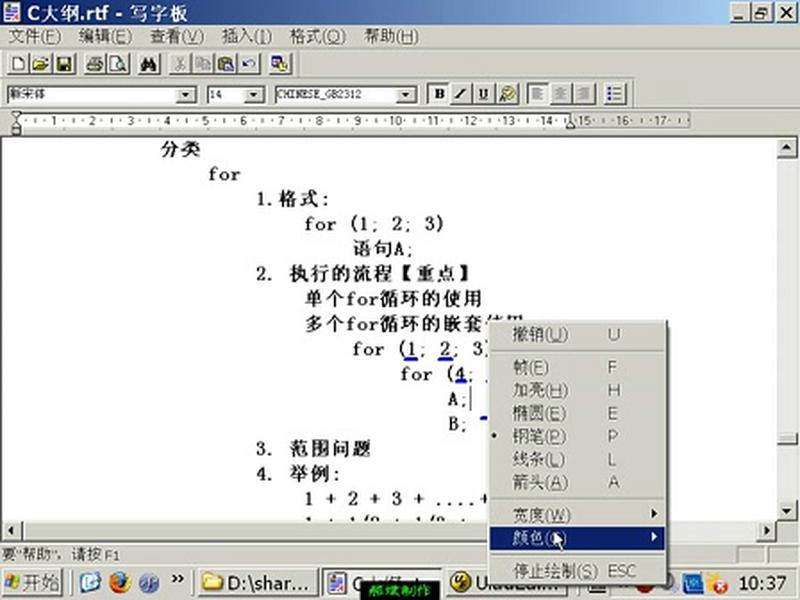Viewport: 800px width, 600px height.
Task: Toggle italic formatting
Action: 459,93
